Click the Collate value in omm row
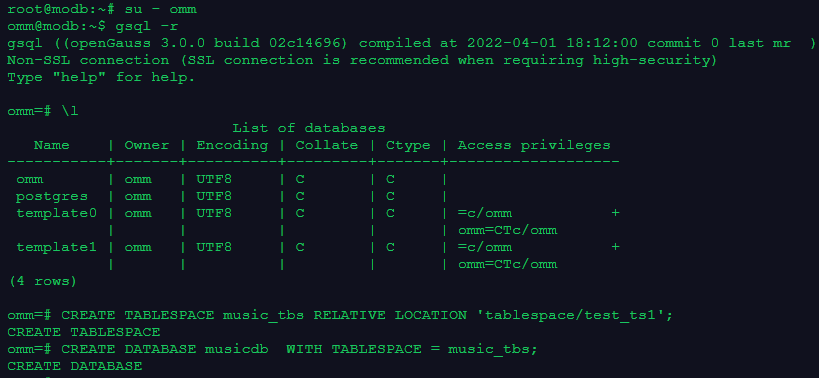Viewport: 819px width, 378px height. pos(300,180)
